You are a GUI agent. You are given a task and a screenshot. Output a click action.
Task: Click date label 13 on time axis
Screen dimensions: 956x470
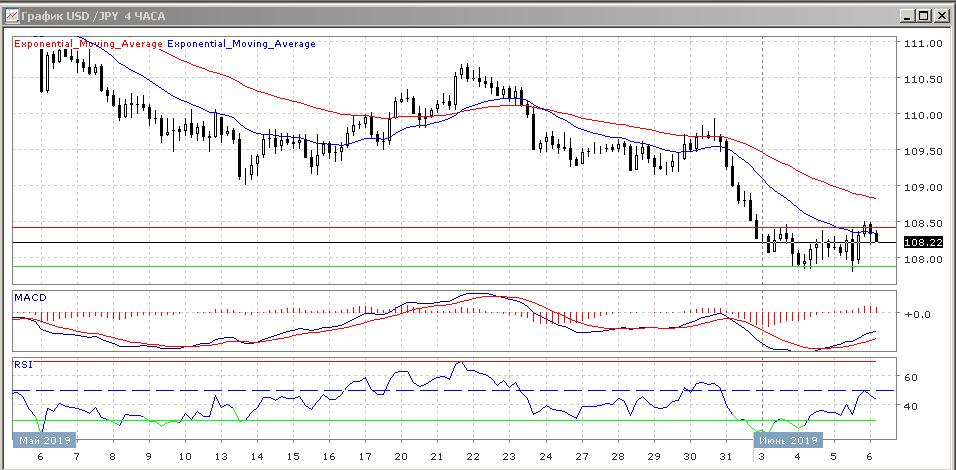click(x=221, y=457)
